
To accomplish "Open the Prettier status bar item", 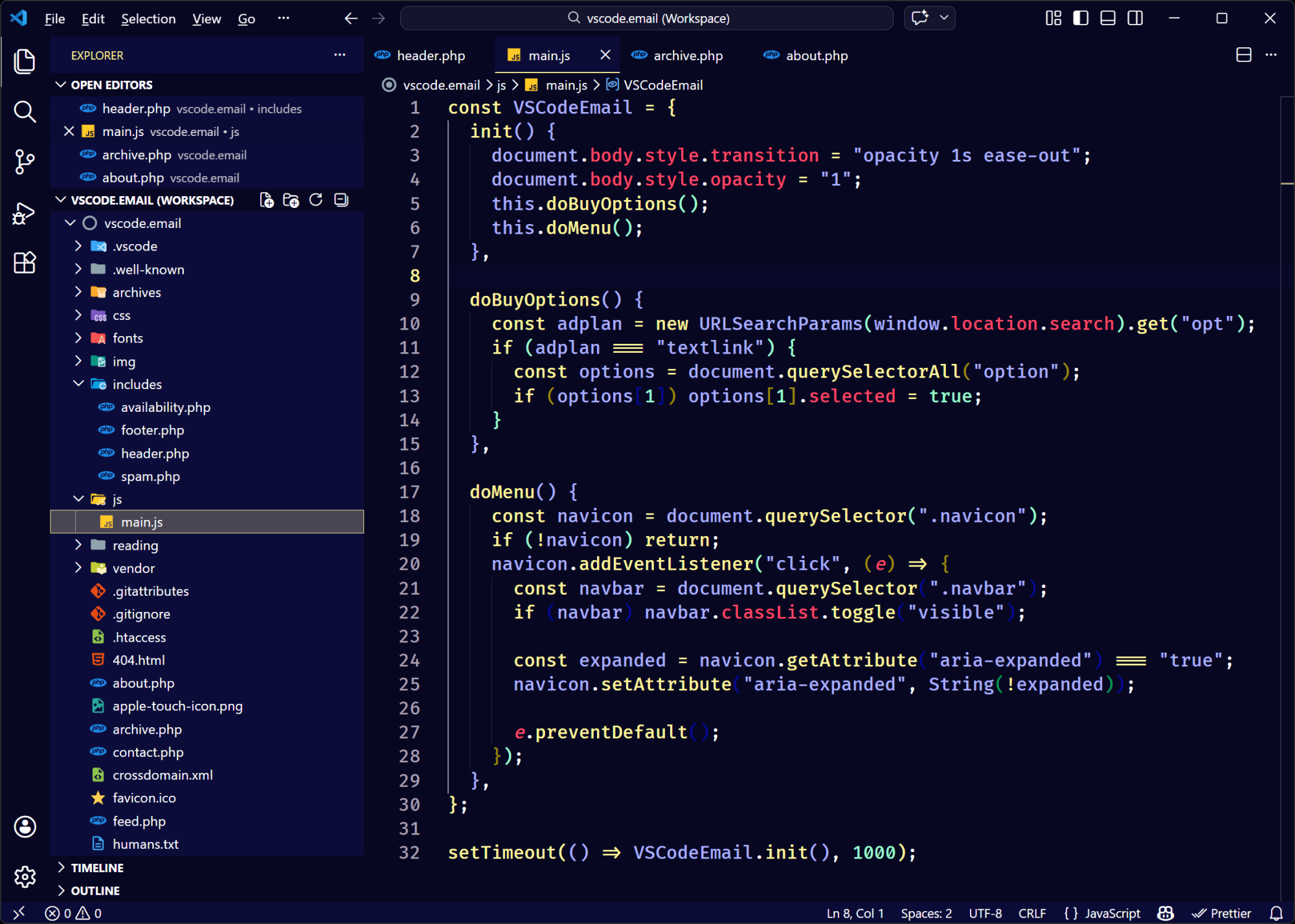I will coord(1222,913).
